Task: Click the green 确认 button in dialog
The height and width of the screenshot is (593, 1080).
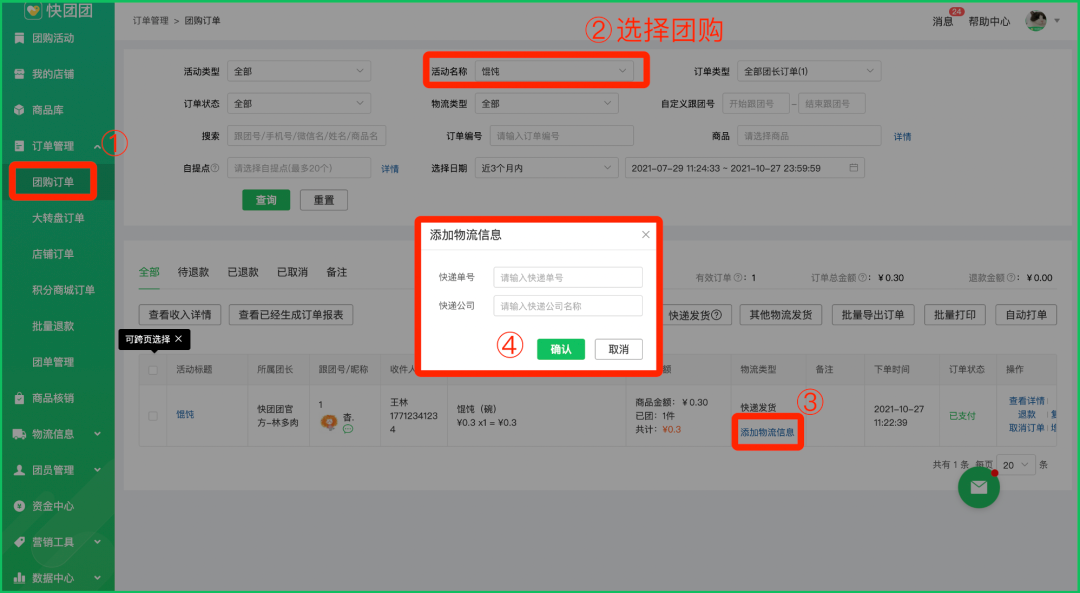Action: (x=560, y=349)
